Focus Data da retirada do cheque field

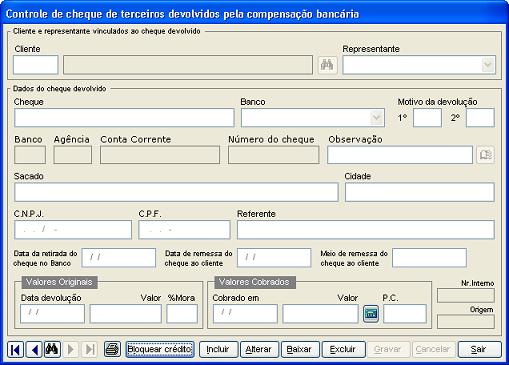coord(119,257)
